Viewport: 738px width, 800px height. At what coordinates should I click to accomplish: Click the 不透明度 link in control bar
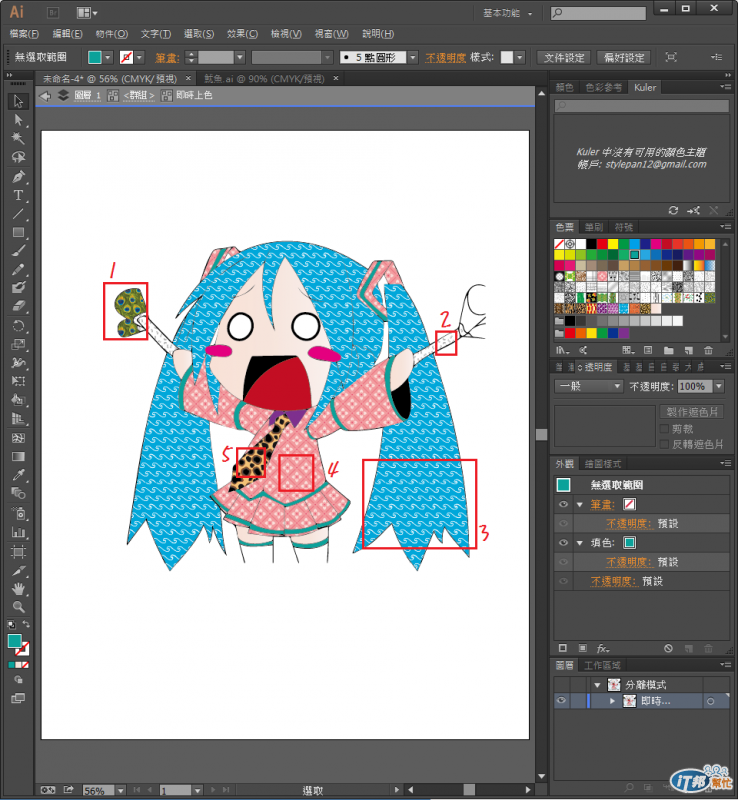[446, 58]
